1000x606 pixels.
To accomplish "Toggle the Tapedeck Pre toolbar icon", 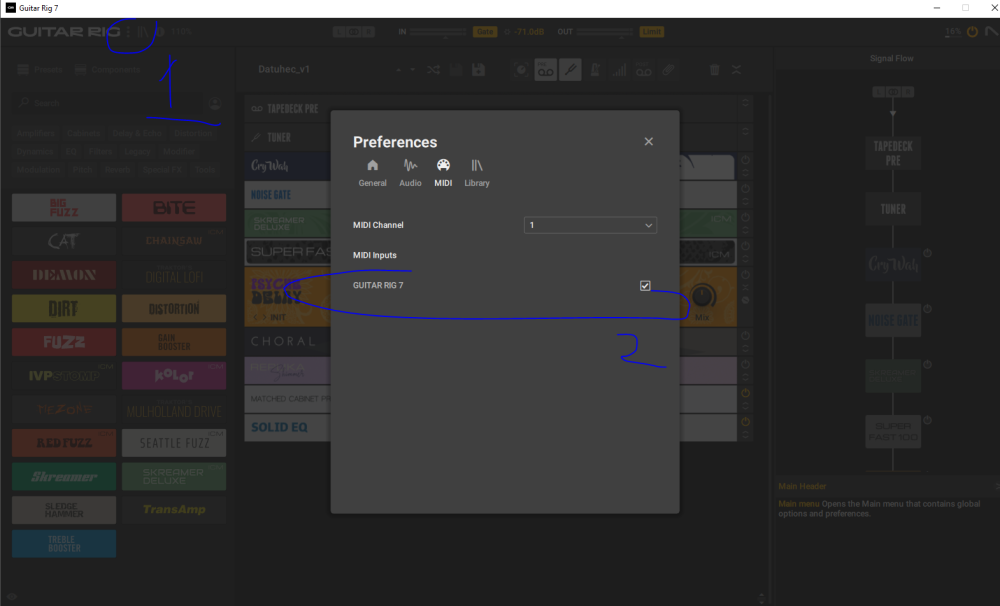I will click(x=545, y=70).
